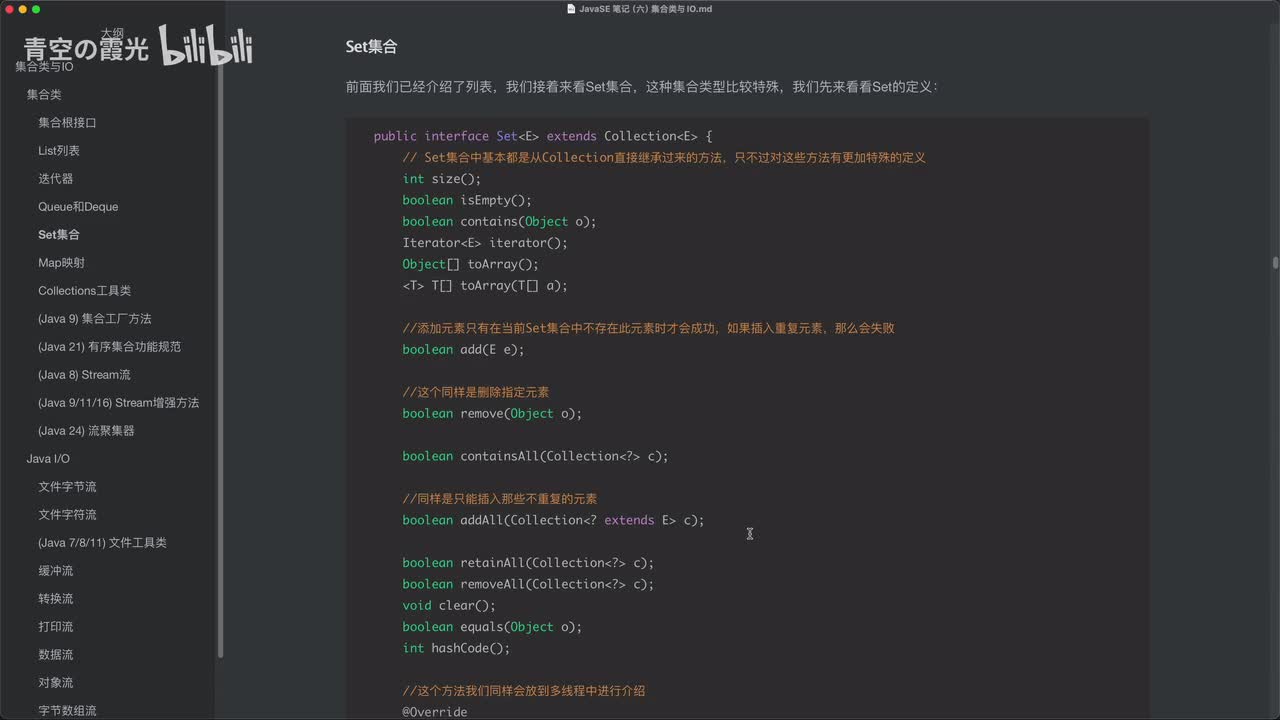1280x720 pixels.
Task: Jump to (Java 9) 集合工厂方法
Action: [95, 318]
